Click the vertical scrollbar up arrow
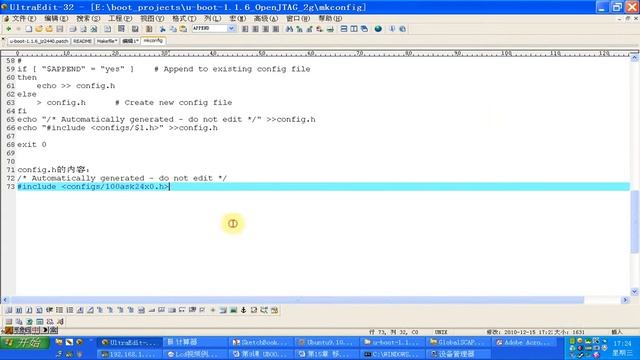 (x=634, y=58)
